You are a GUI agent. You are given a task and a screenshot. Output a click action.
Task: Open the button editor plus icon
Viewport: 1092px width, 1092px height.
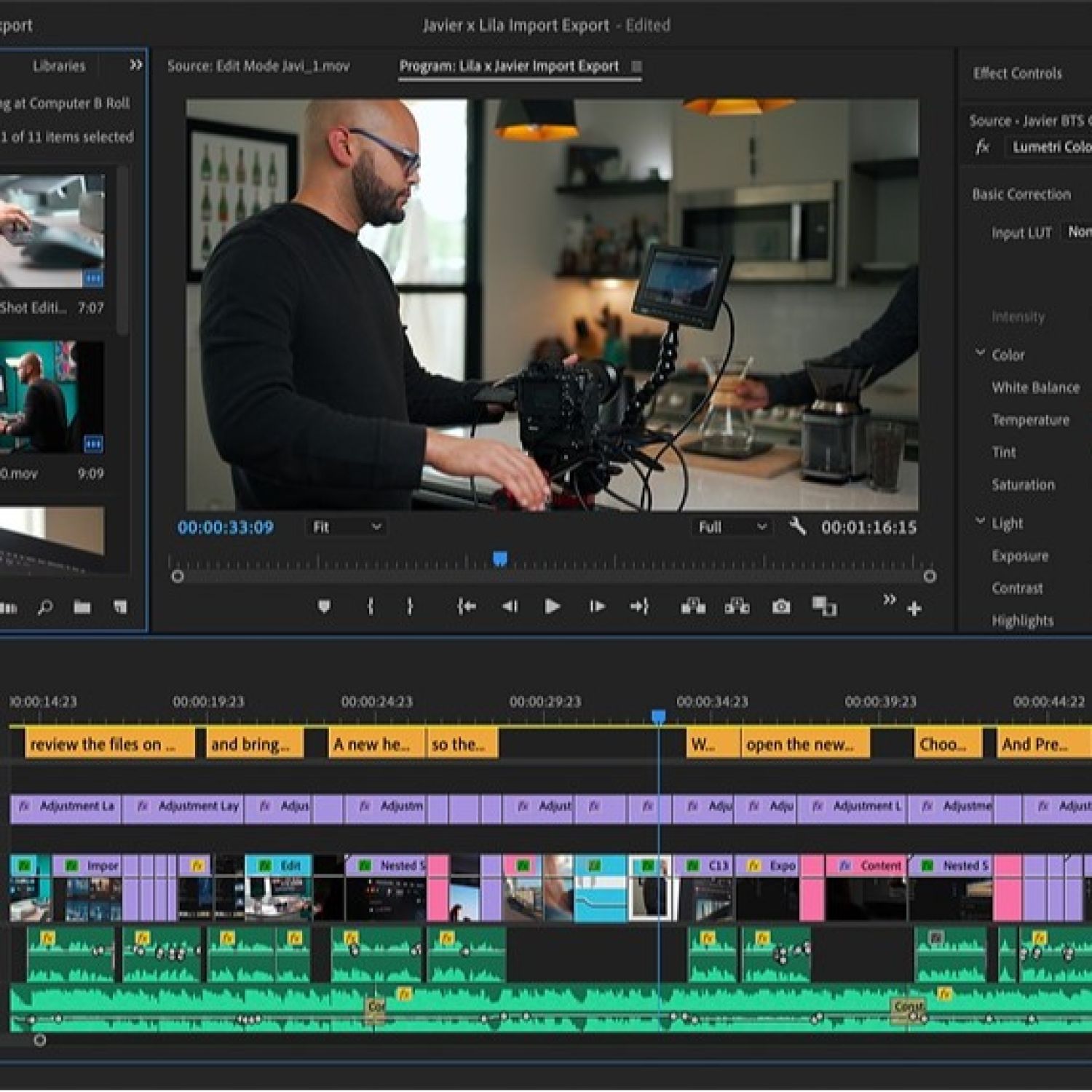point(914,609)
